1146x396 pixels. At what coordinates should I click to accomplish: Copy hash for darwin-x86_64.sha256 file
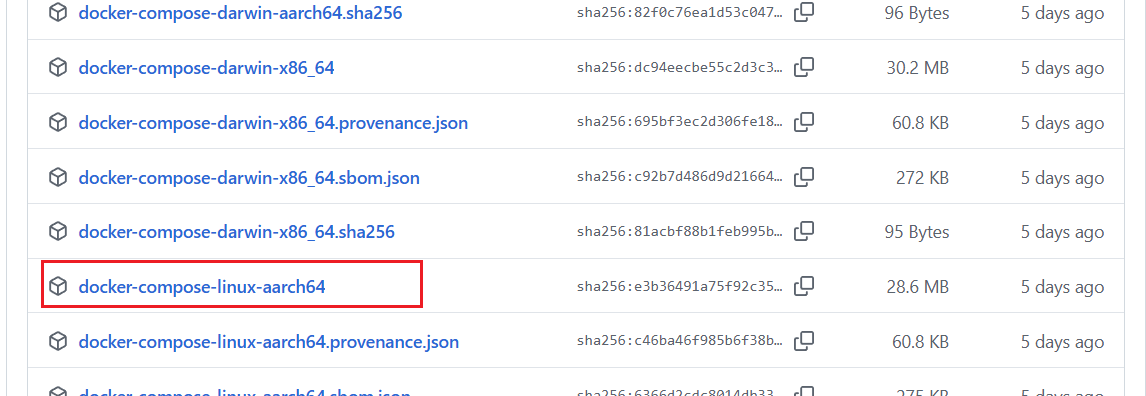point(804,232)
